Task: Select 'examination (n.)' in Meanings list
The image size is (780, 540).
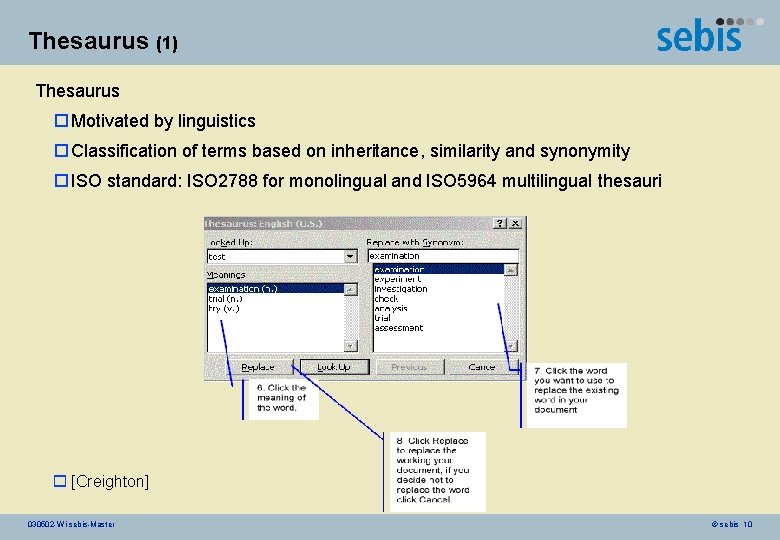Action: (276, 288)
